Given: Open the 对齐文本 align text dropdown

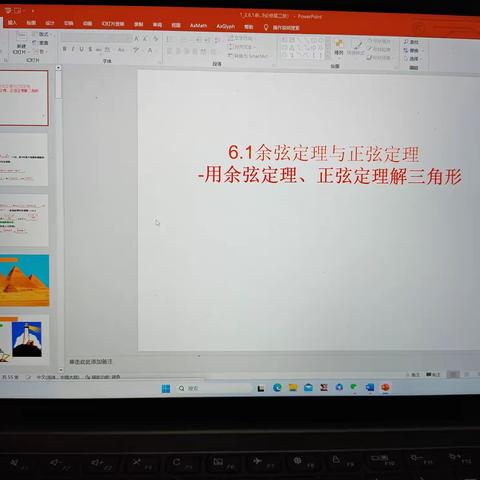Looking at the screenshot, I should pyautogui.click(x=241, y=47).
